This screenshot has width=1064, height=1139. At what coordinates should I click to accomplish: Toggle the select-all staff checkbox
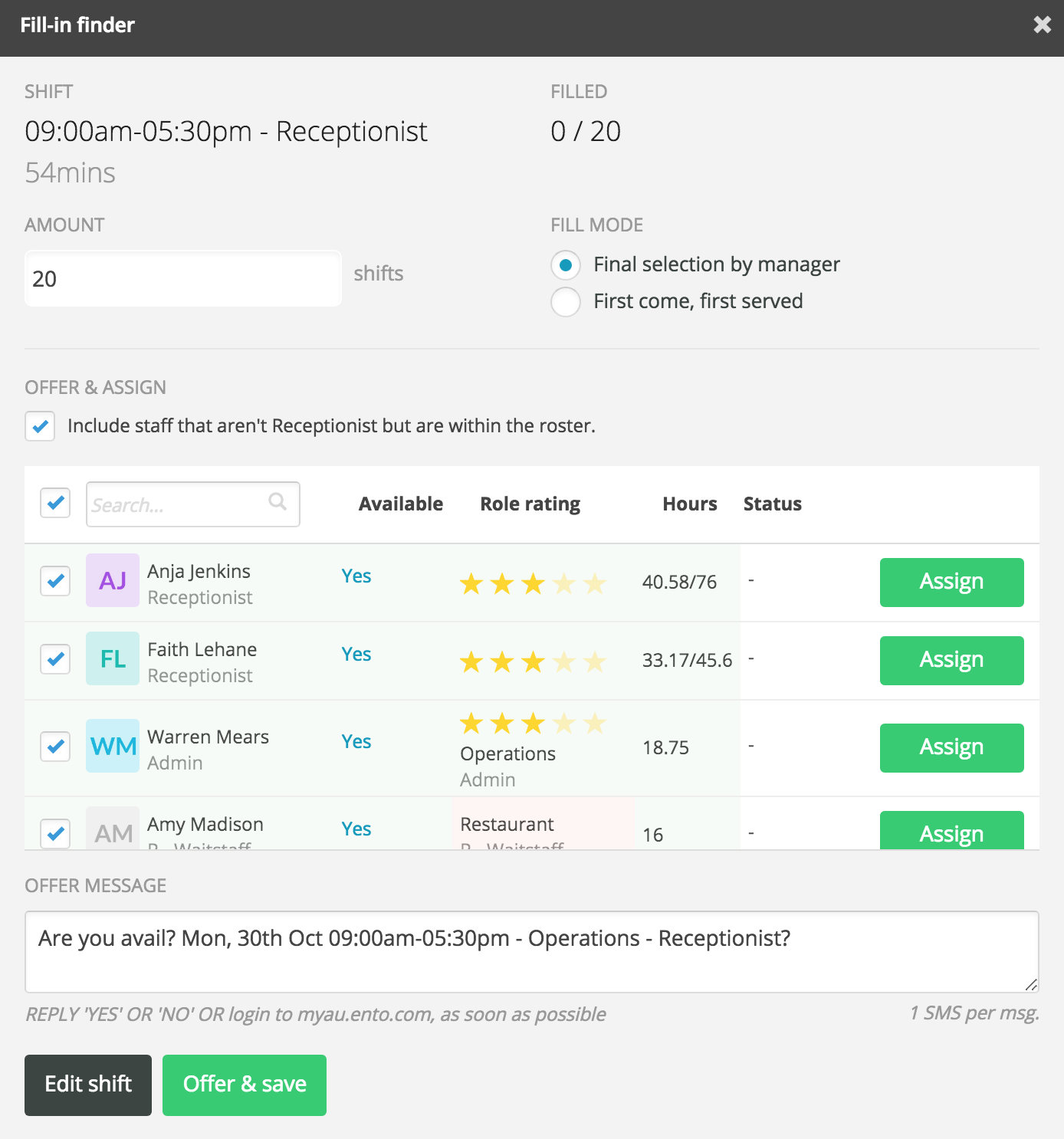pos(55,503)
